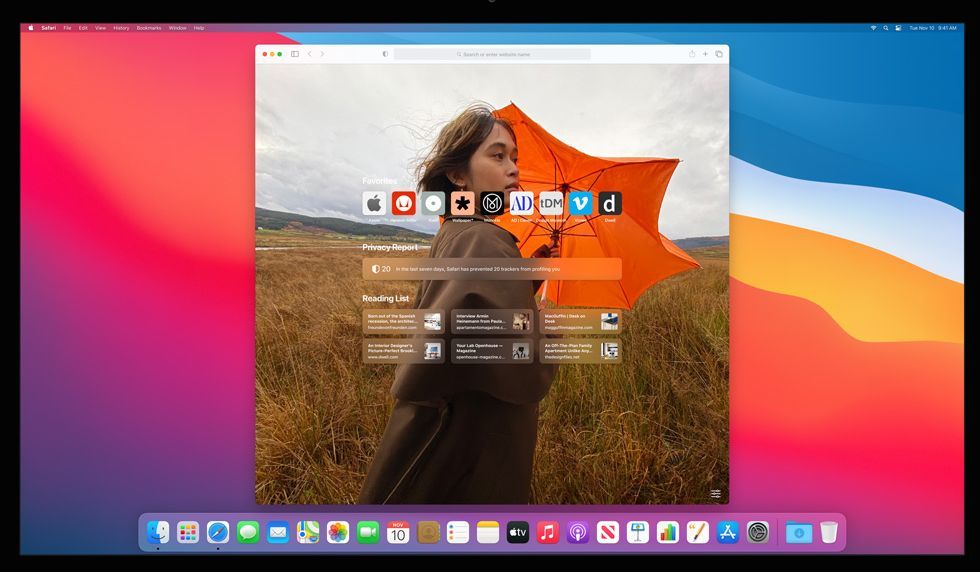This screenshot has width=980, height=572.
Task: Toggle the Safari sidebar button
Action: click(x=295, y=54)
